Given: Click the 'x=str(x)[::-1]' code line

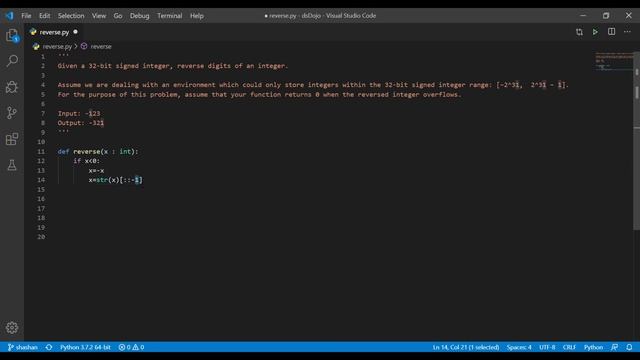Looking at the screenshot, I should tap(116, 180).
